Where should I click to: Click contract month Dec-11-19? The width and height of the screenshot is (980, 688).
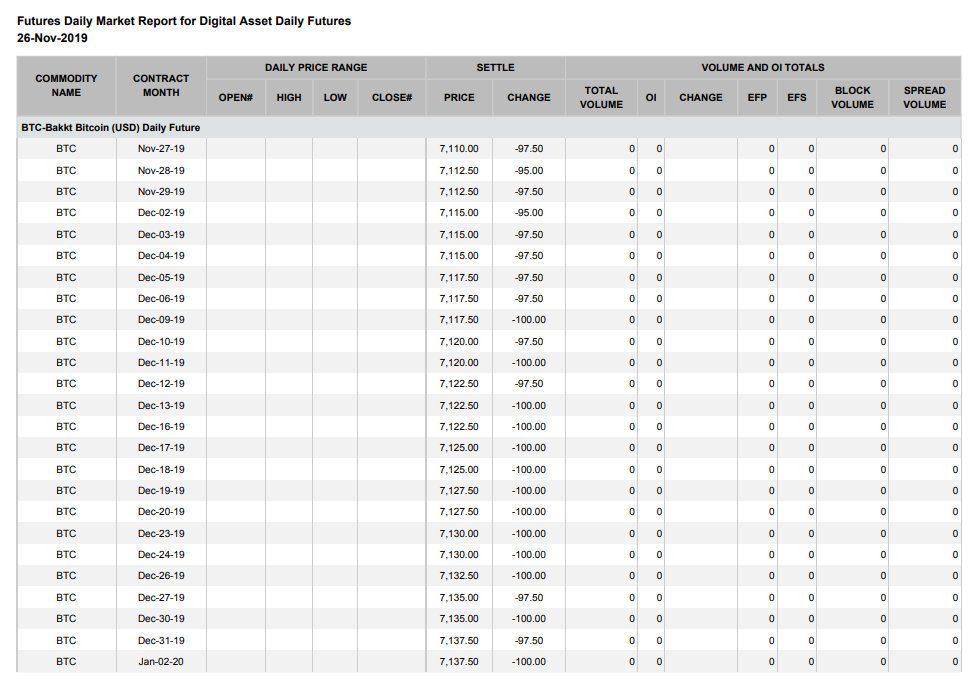coord(161,362)
